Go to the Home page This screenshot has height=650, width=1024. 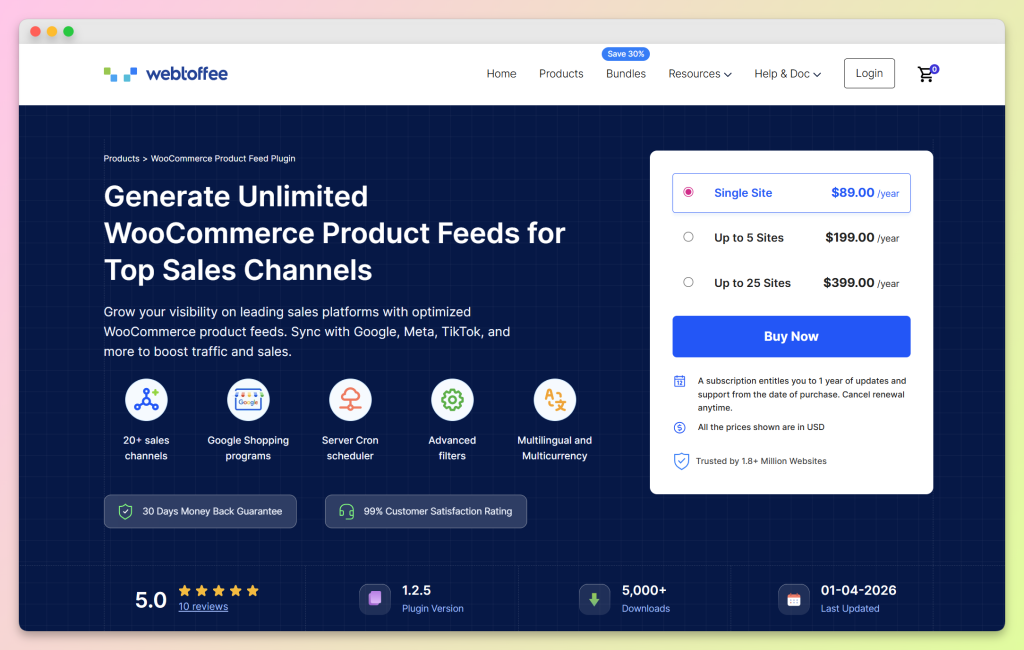pyautogui.click(x=501, y=74)
